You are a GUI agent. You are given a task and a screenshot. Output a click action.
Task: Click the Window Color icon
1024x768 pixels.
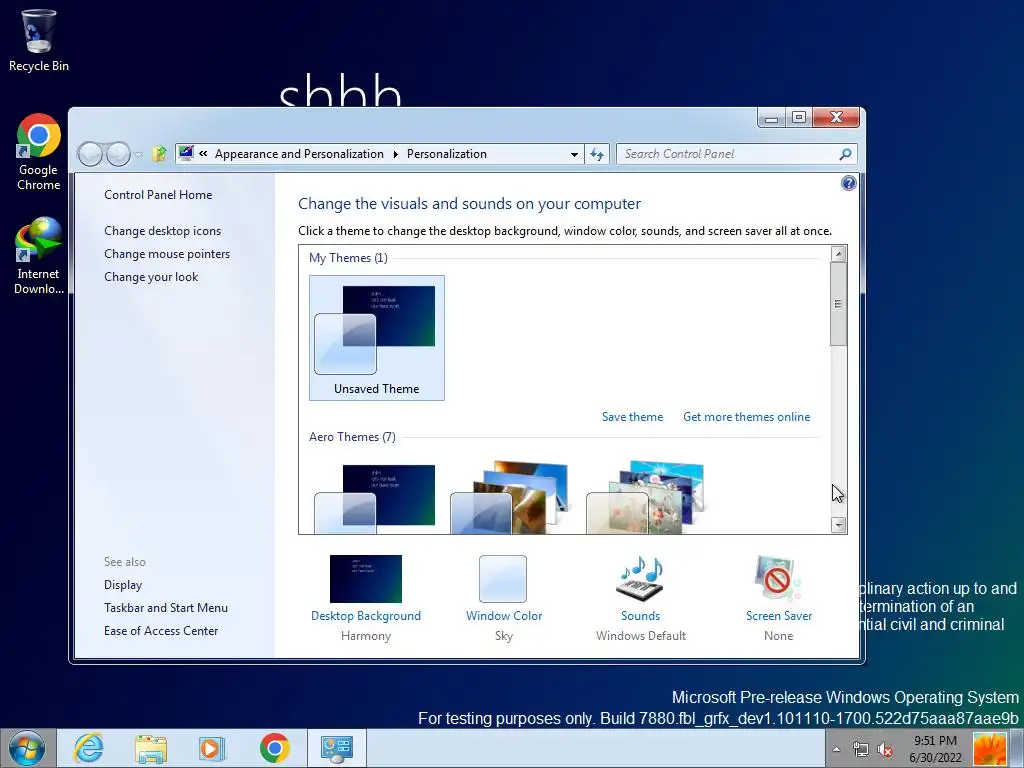tap(503, 579)
